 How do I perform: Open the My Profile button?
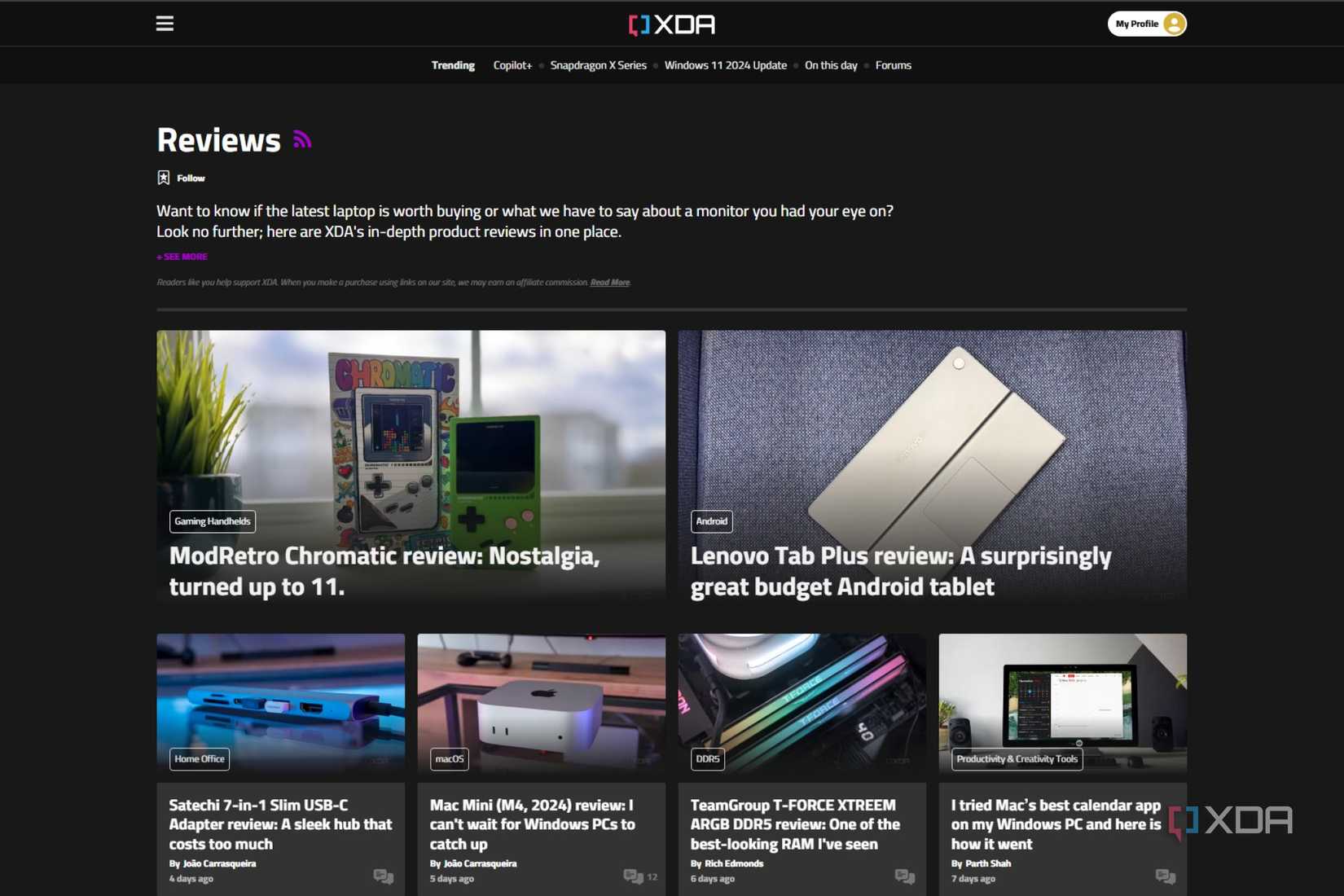click(x=1147, y=24)
